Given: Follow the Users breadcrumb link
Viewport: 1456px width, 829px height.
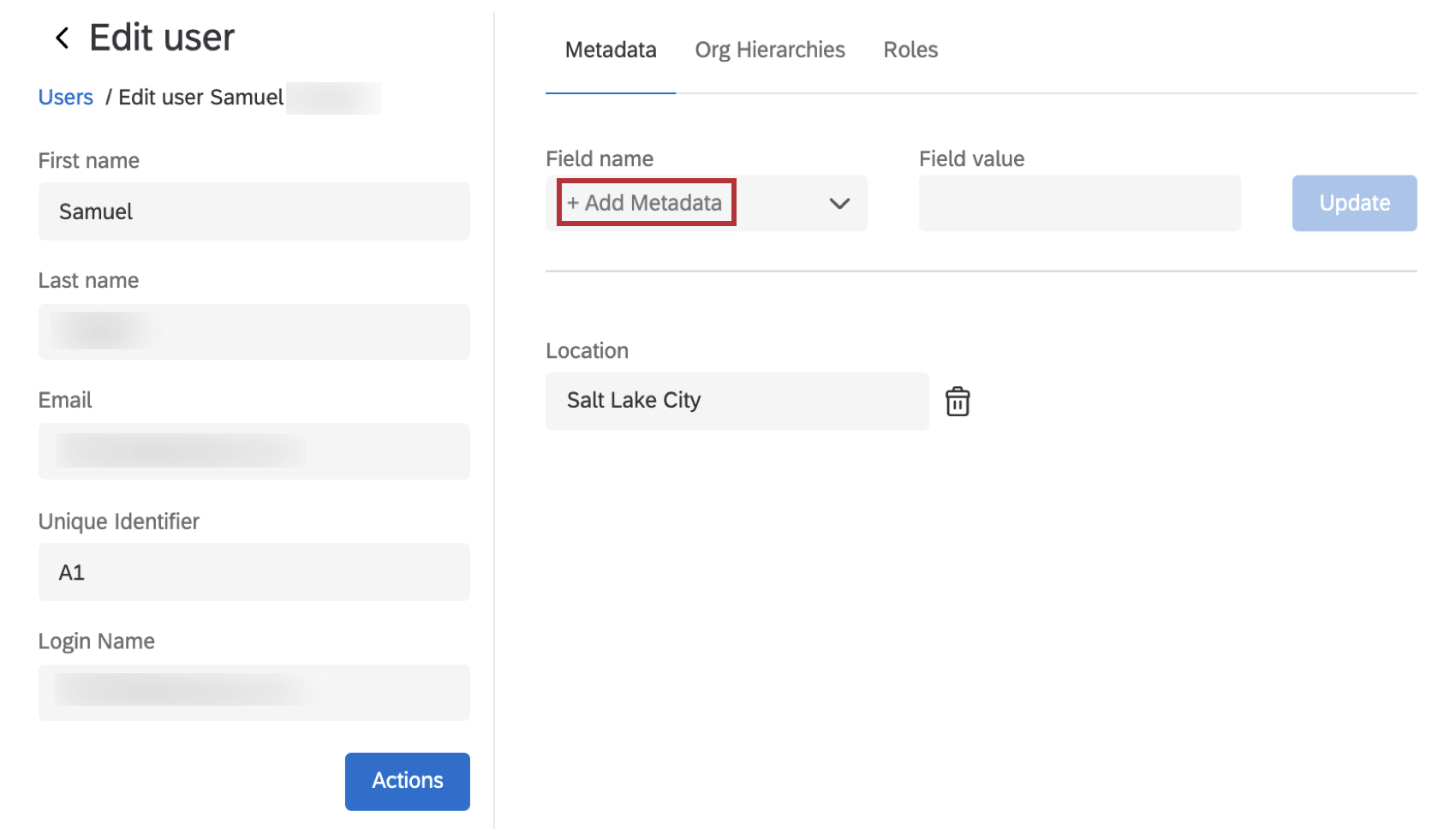Looking at the screenshot, I should [65, 98].
